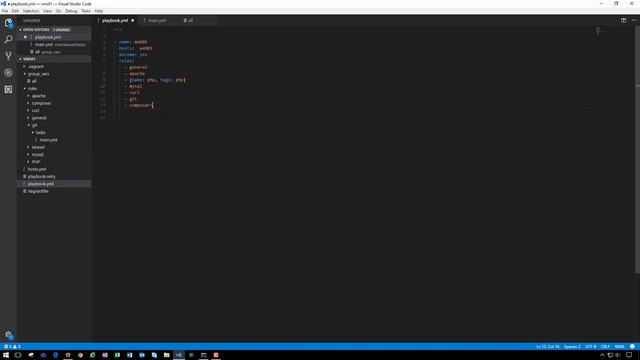Image resolution: width=640 pixels, height=360 pixels.
Task: Collapse the group_vars folder
Action: pyautogui.click(x=24, y=74)
